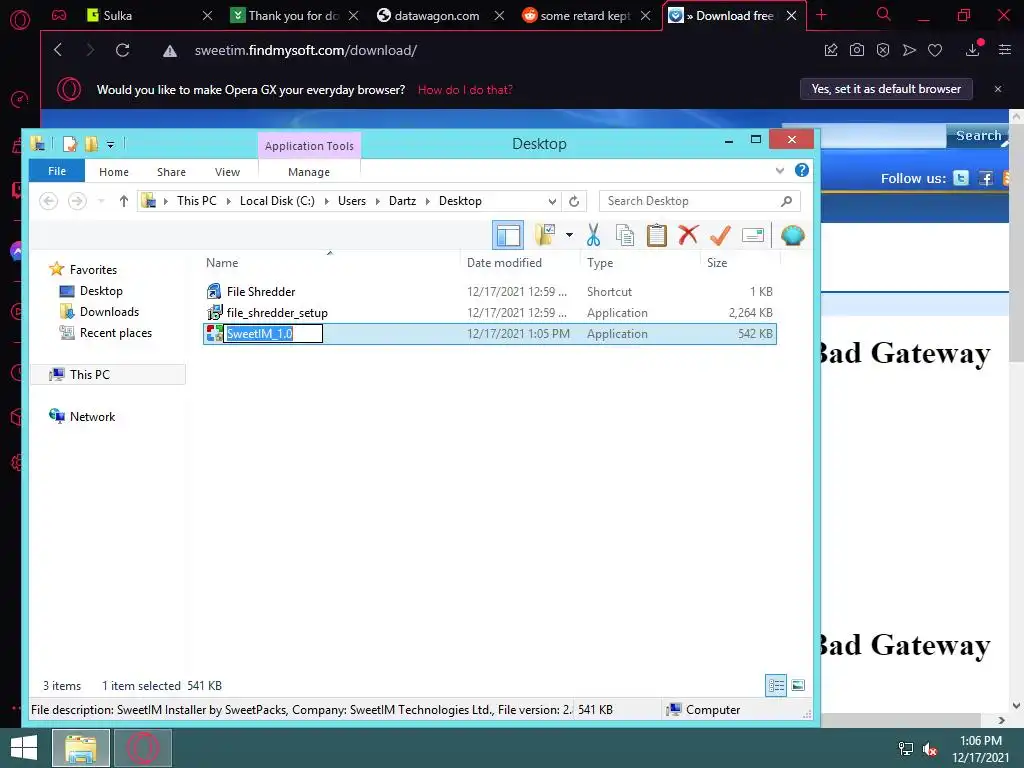Click the Classic Shell seashell icon
The height and width of the screenshot is (768, 1024).
pos(792,235)
